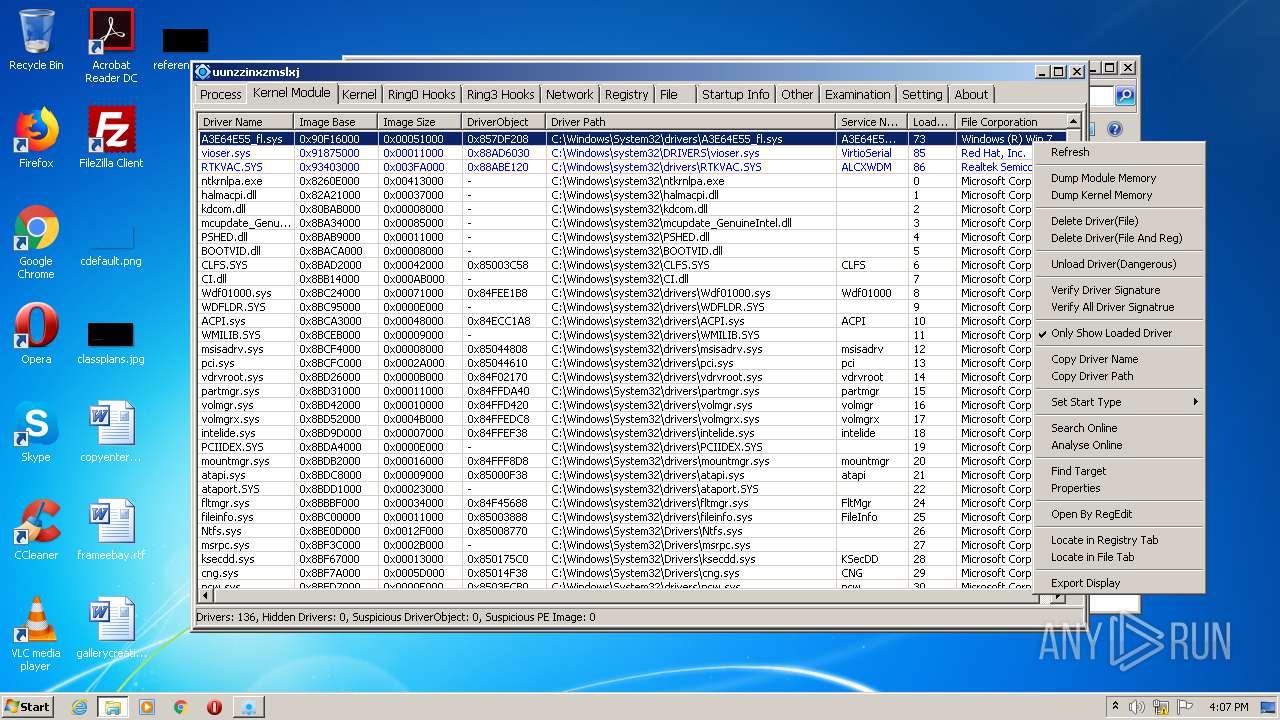Click the search input field in the background window
The height and width of the screenshot is (720, 1280).
coord(1100,96)
